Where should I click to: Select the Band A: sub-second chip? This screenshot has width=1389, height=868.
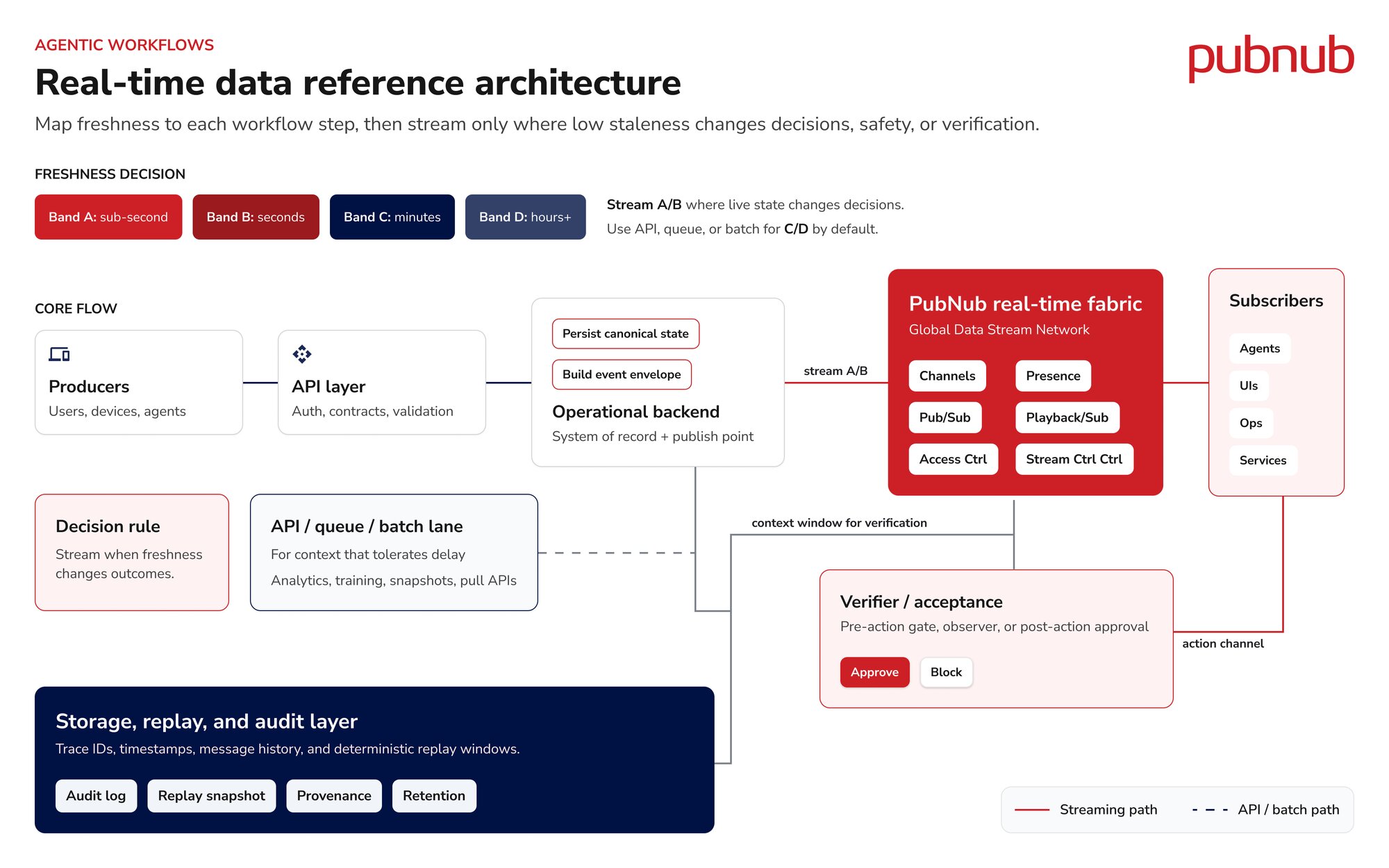click(108, 217)
